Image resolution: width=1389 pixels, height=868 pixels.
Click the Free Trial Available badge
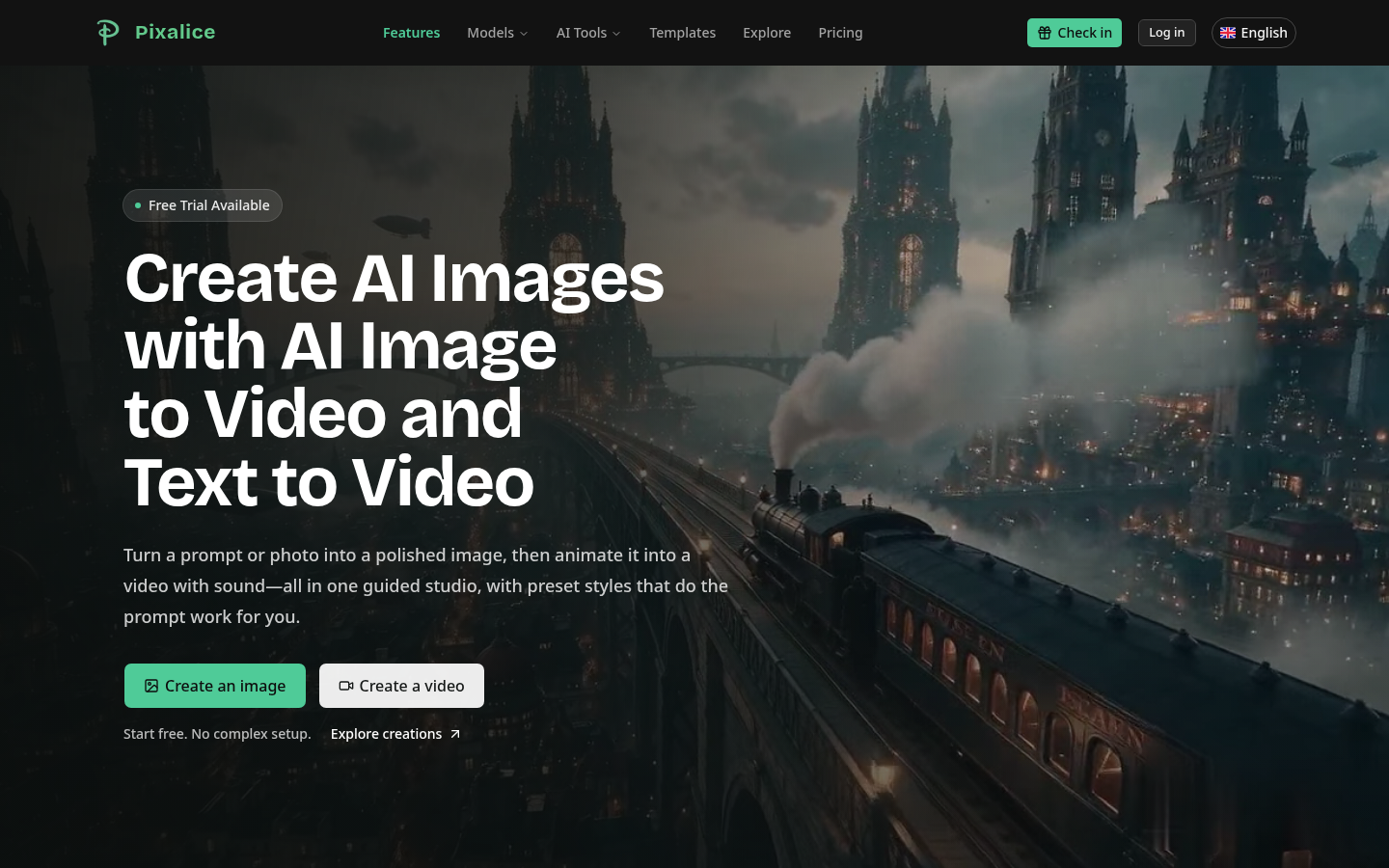(203, 205)
